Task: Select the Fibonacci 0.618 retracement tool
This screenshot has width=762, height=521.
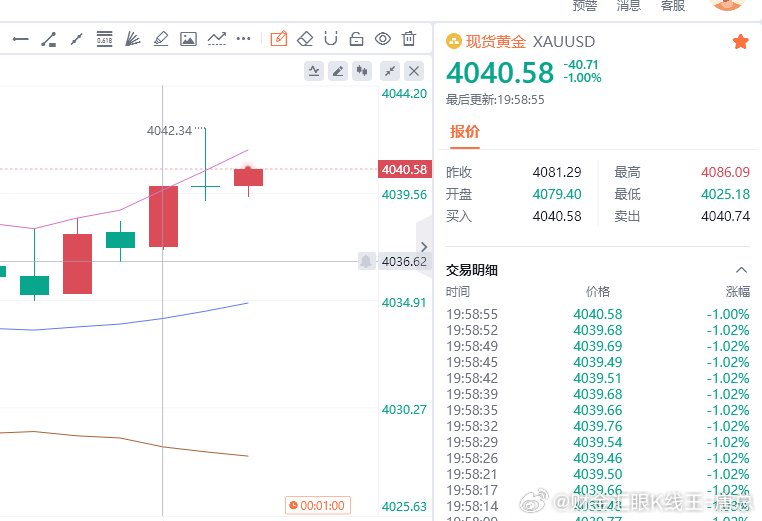Action: (x=104, y=39)
